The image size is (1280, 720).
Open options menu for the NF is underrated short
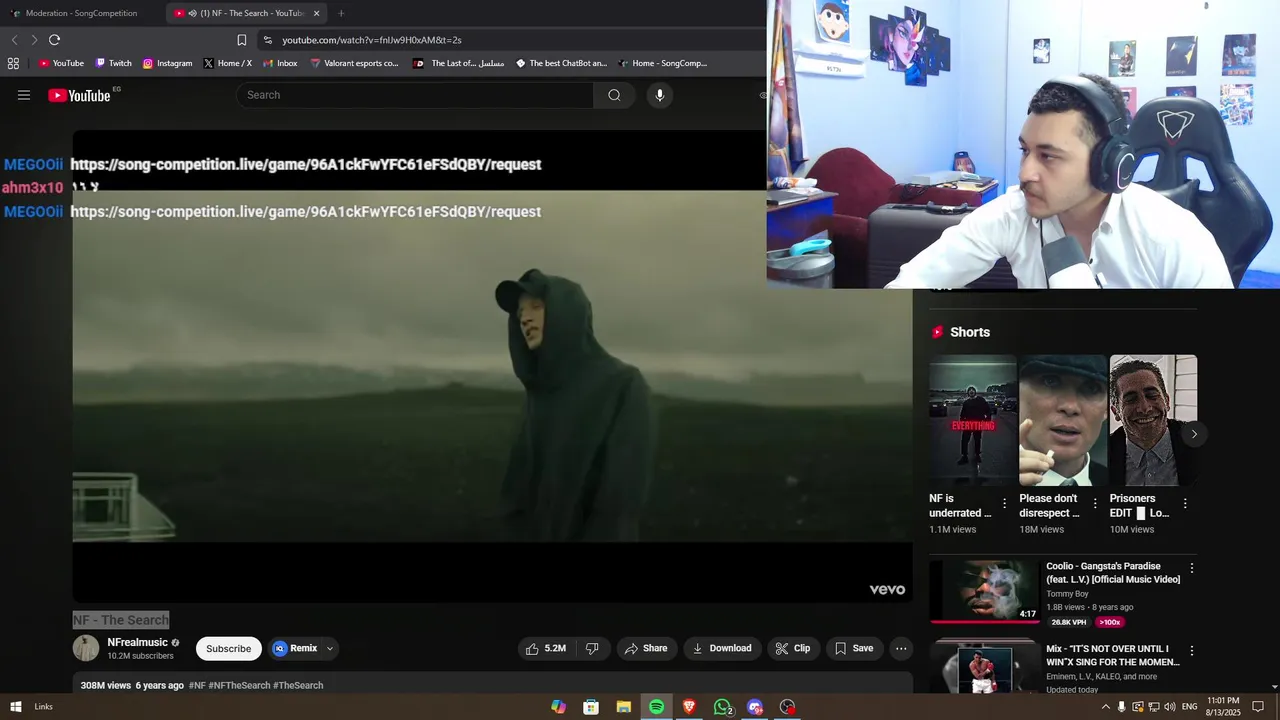(1005, 503)
